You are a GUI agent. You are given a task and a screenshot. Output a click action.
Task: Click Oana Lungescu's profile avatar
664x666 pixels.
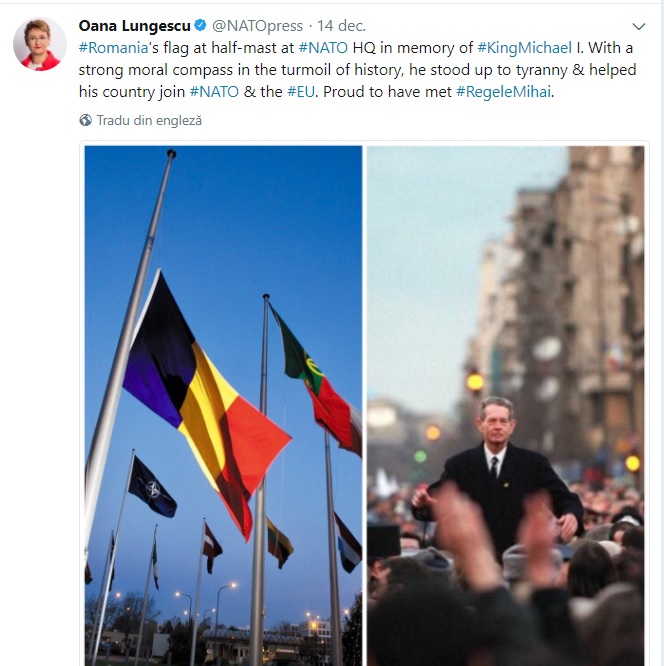(40, 44)
